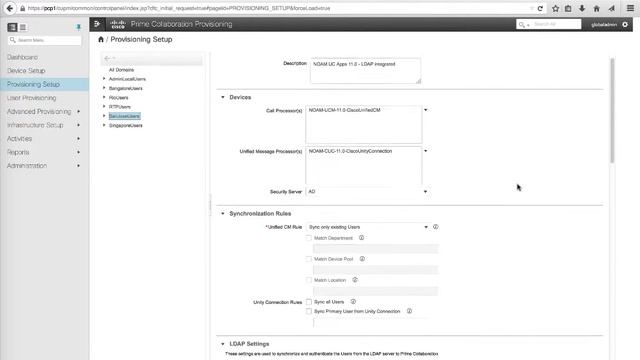Click the send/share arrow icon in browser toolbar
The height and width of the screenshot is (360, 640).
611,8
